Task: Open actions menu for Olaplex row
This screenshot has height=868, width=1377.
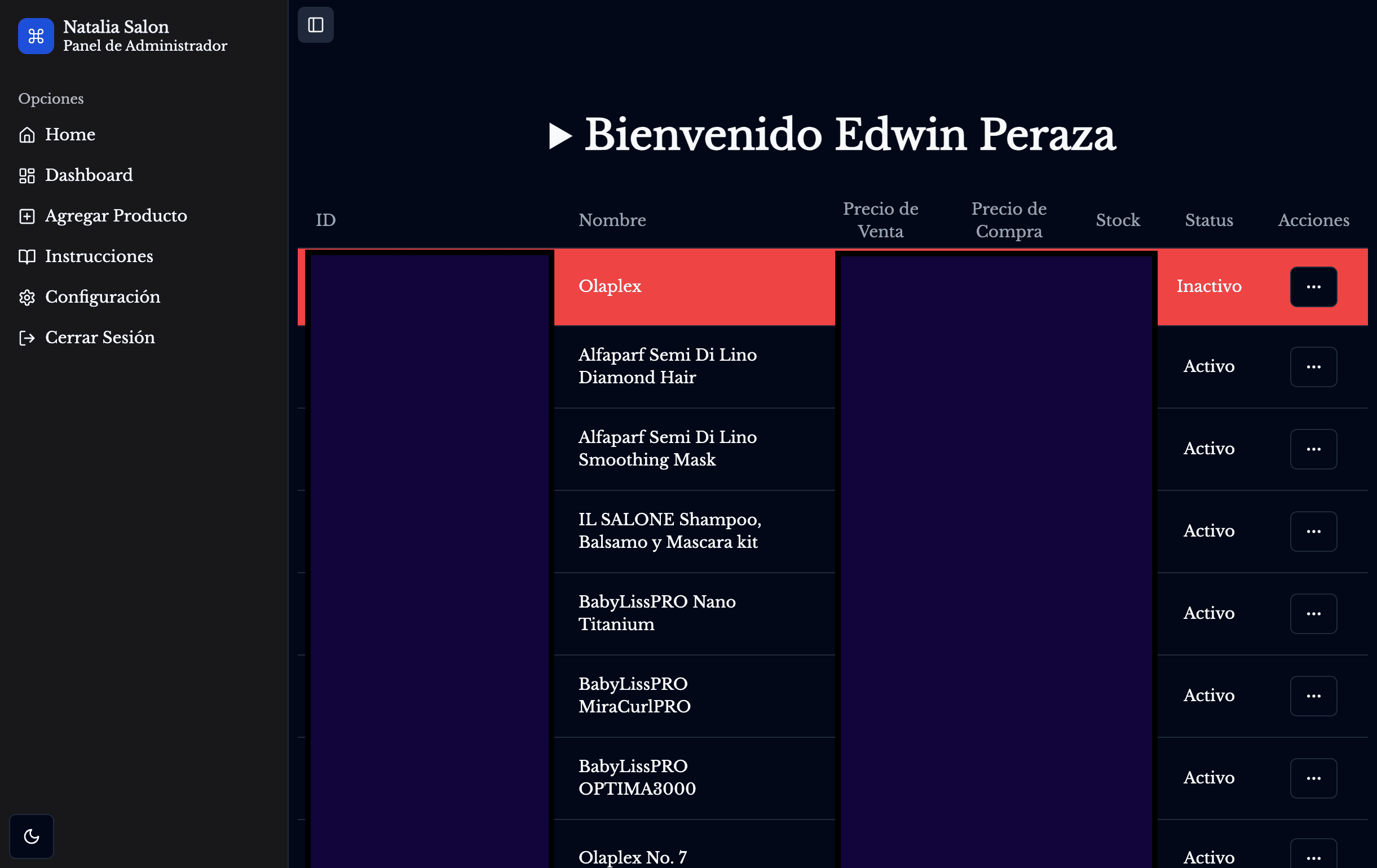Action: 1313,287
